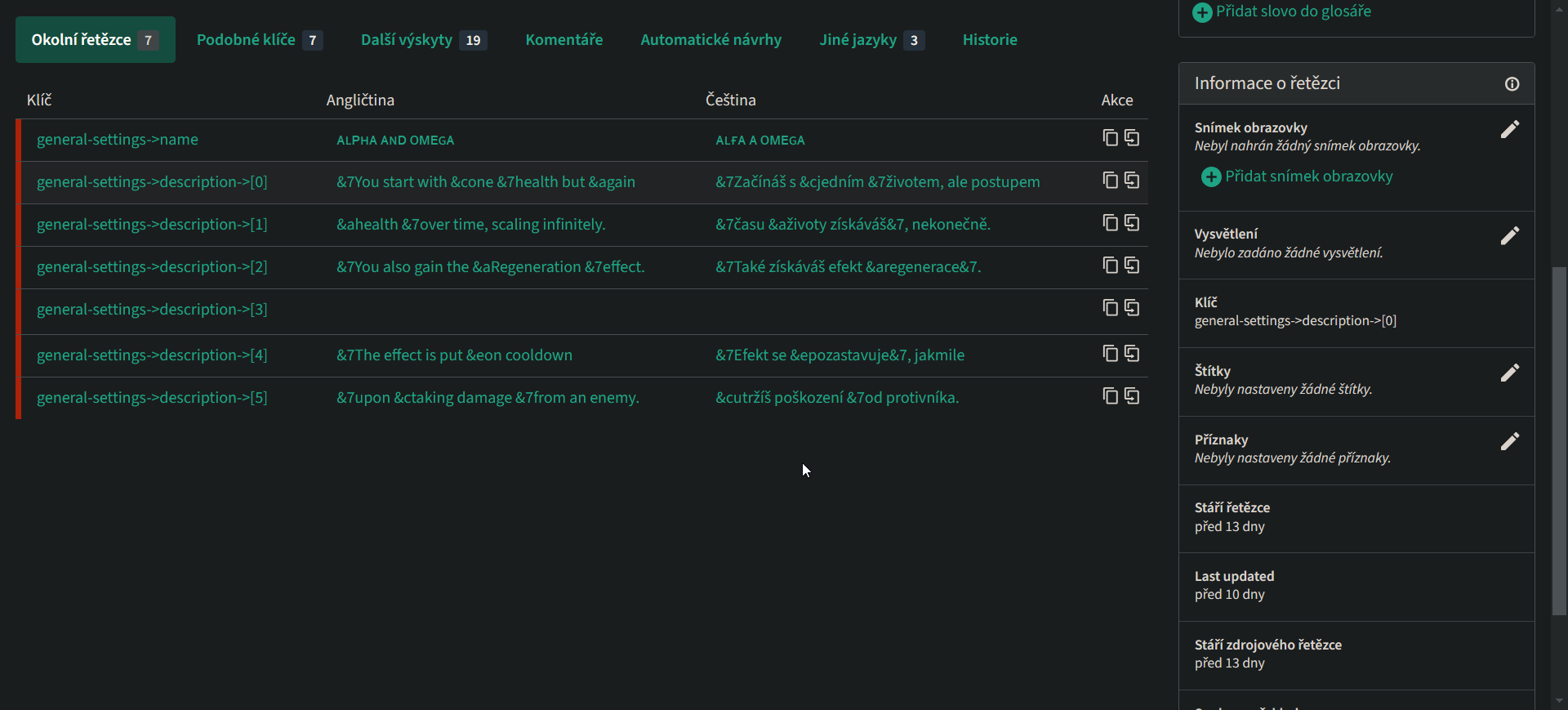
Task: Copy icon in description->[3] row
Action: coord(1110,307)
